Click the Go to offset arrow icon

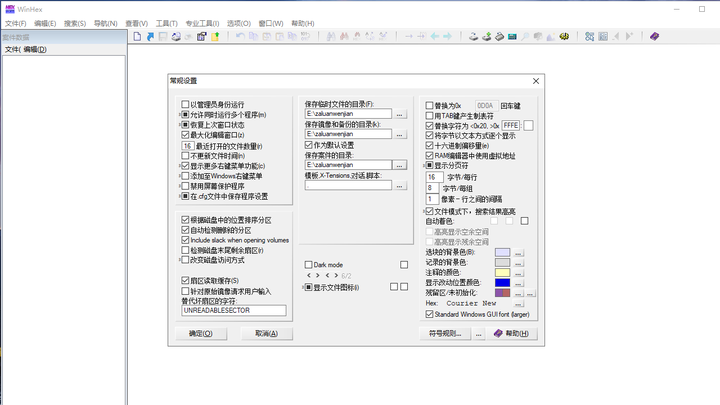tap(409, 36)
